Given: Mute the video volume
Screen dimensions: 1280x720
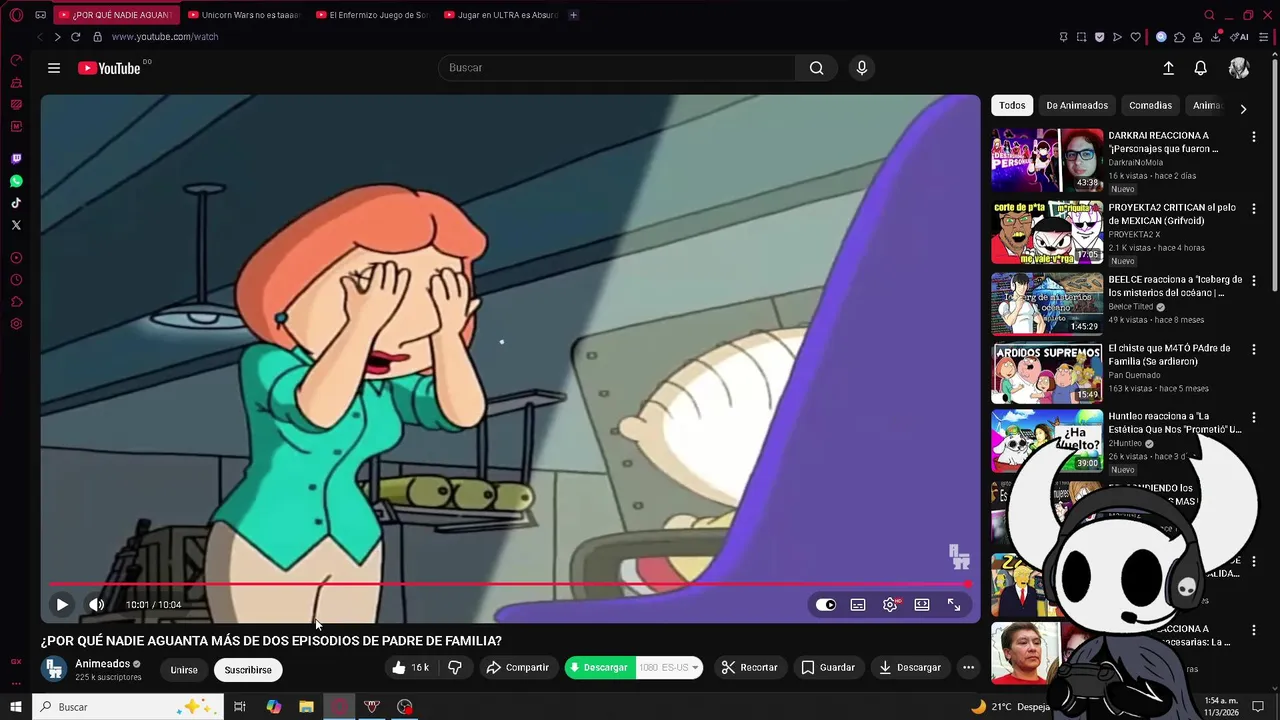Looking at the screenshot, I should 96,604.
